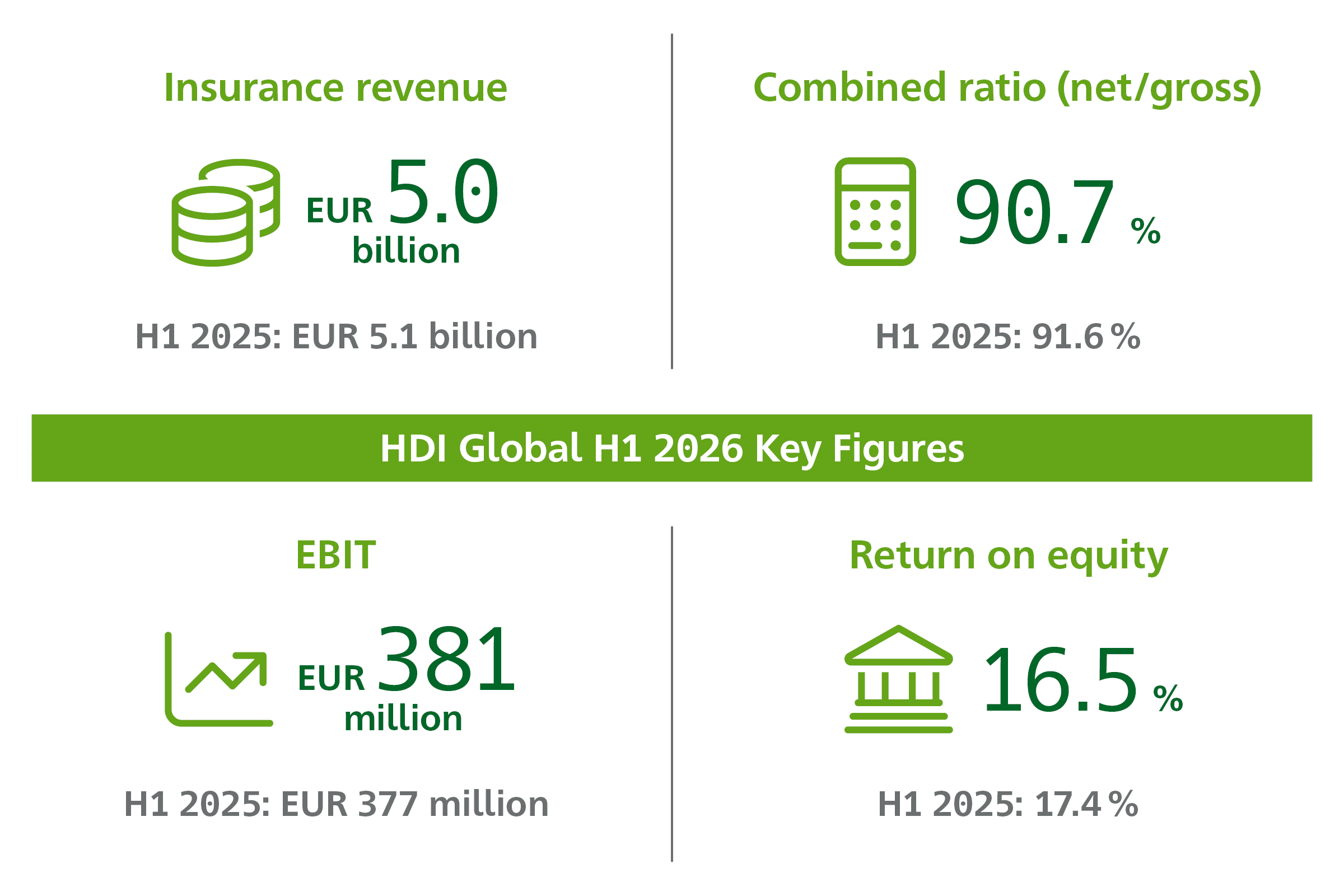The height and width of the screenshot is (896, 1344).
Task: Click the bank building icon
Action: [x=898, y=679]
